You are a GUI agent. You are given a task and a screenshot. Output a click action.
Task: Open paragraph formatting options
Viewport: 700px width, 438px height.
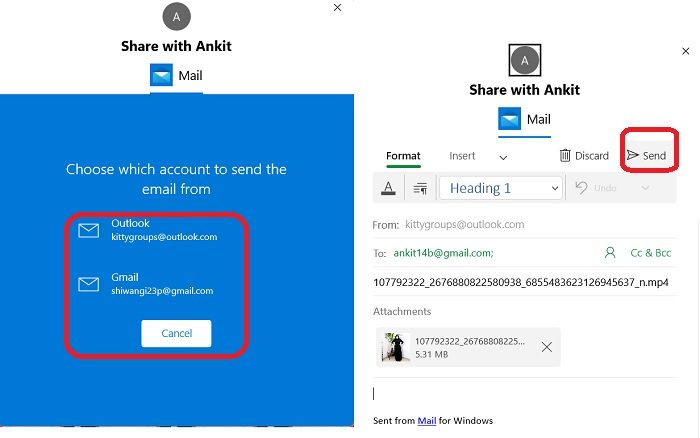420,188
